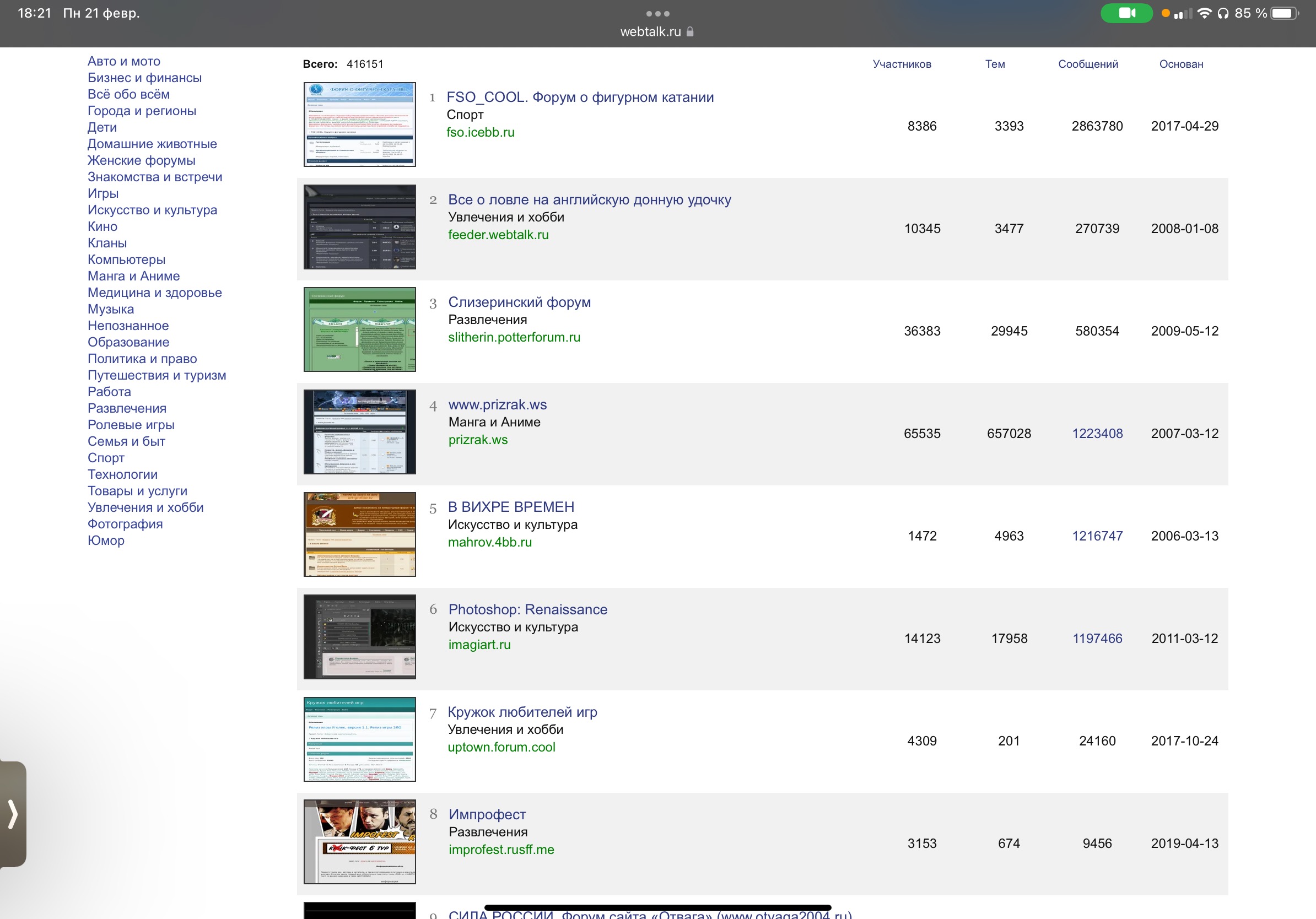Open the Slide Over arrow handle
The height and width of the screenshot is (919, 1316).
(x=13, y=814)
